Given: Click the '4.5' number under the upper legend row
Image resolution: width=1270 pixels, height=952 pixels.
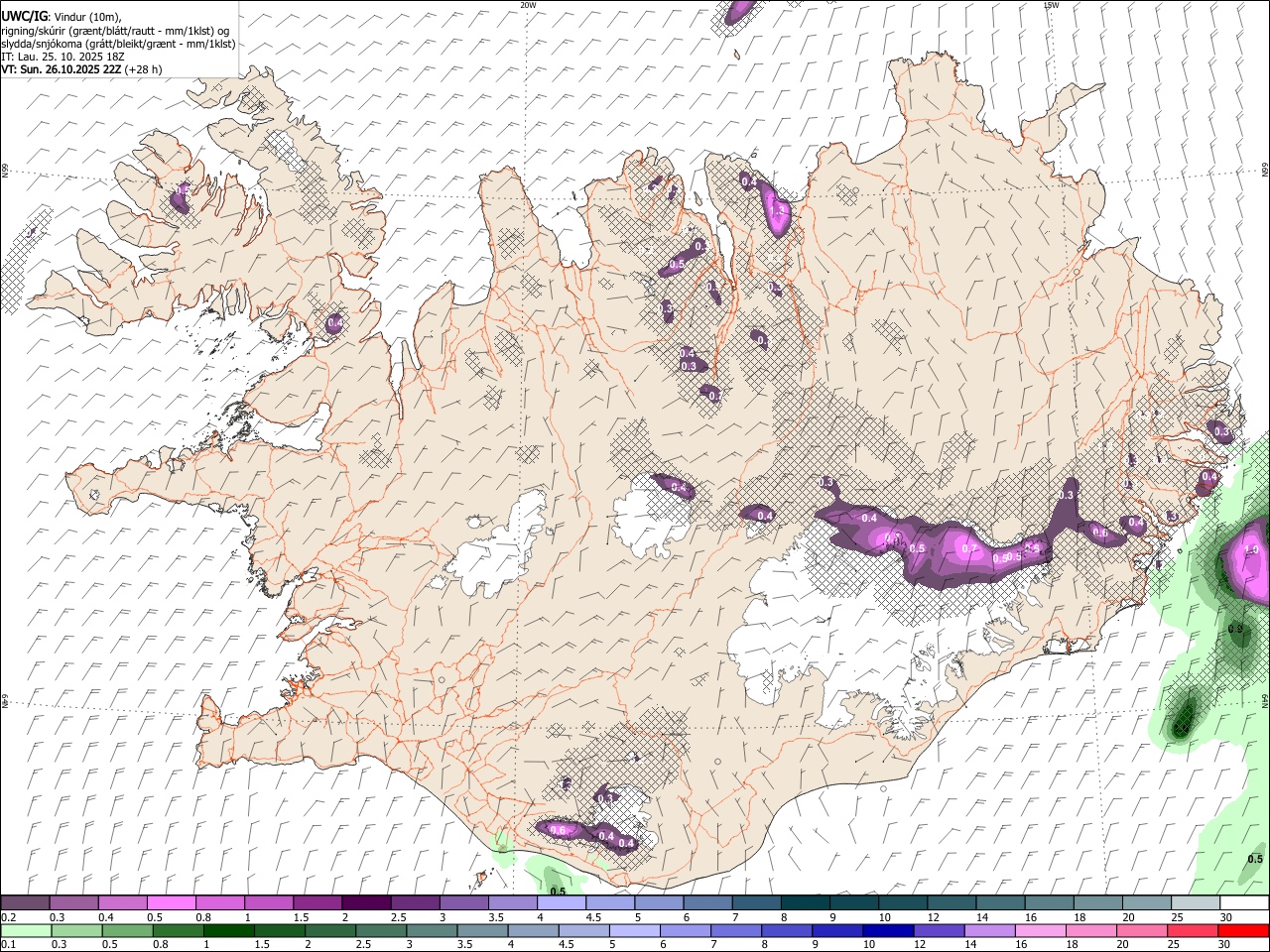Looking at the screenshot, I should [593, 917].
